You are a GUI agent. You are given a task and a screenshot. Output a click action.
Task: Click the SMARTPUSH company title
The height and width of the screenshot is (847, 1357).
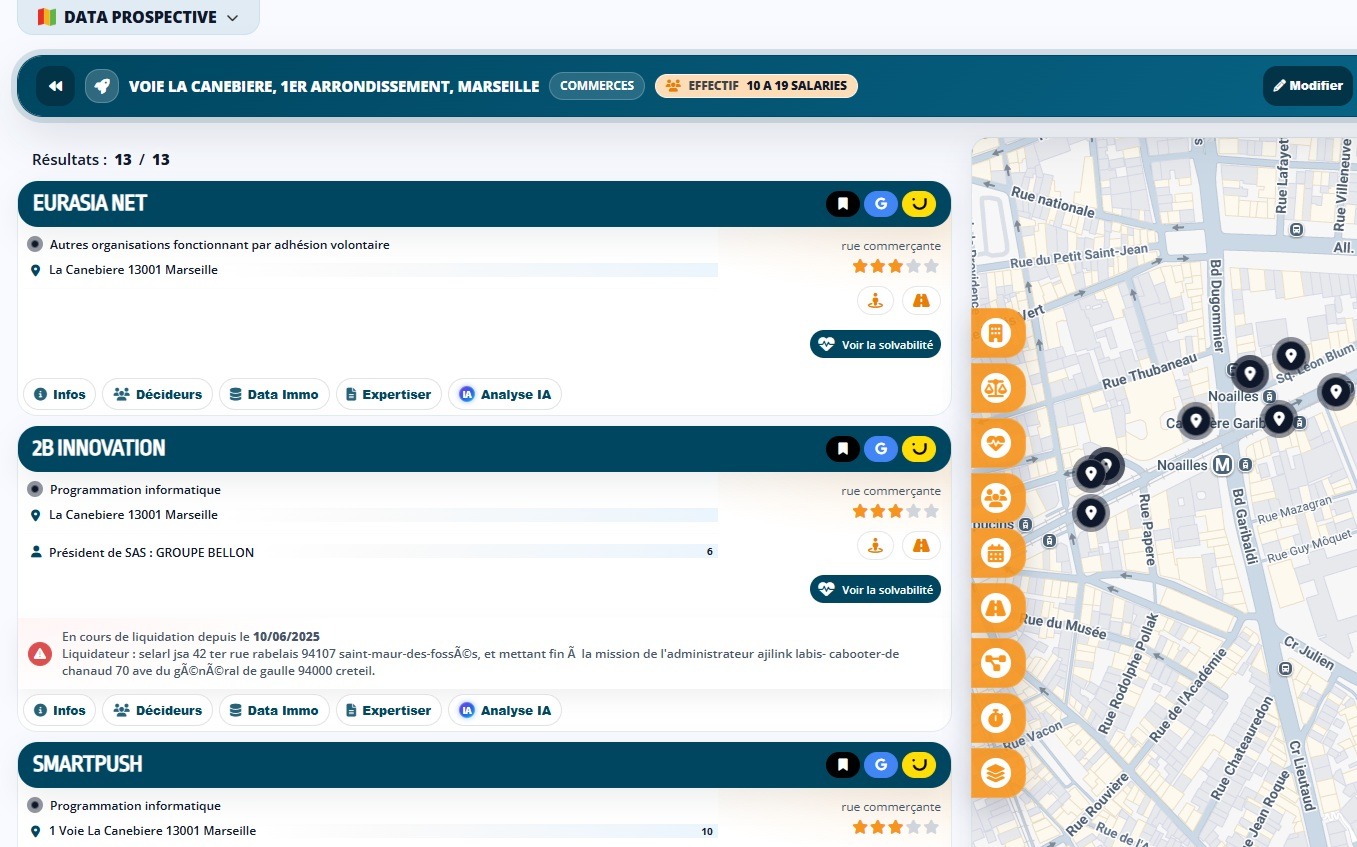pos(88,764)
